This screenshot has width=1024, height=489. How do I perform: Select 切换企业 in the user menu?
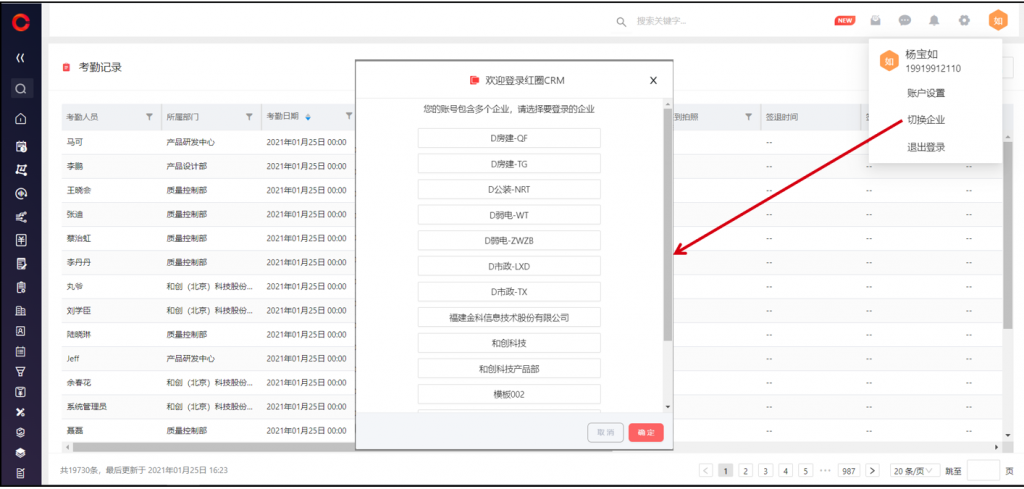(x=926, y=120)
